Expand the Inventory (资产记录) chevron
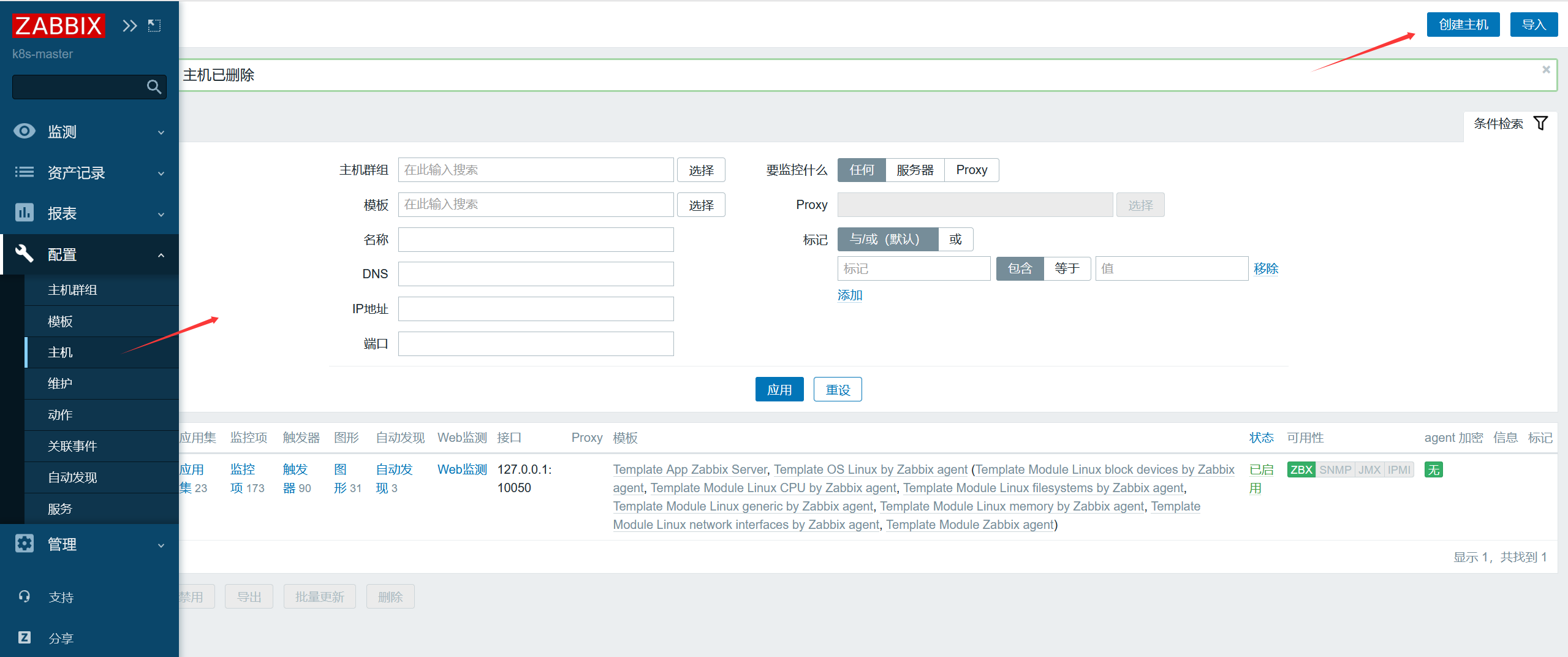1568x657 pixels. (161, 173)
